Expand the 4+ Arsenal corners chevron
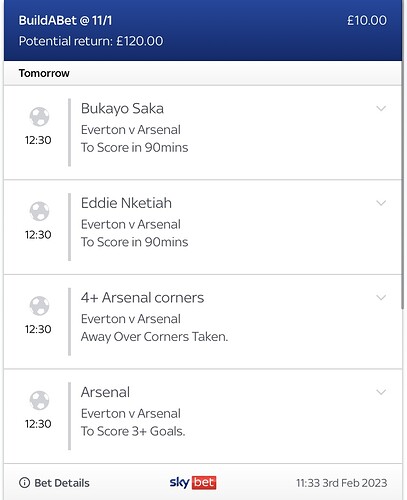Screen dimensions: 407x500 [381, 297]
